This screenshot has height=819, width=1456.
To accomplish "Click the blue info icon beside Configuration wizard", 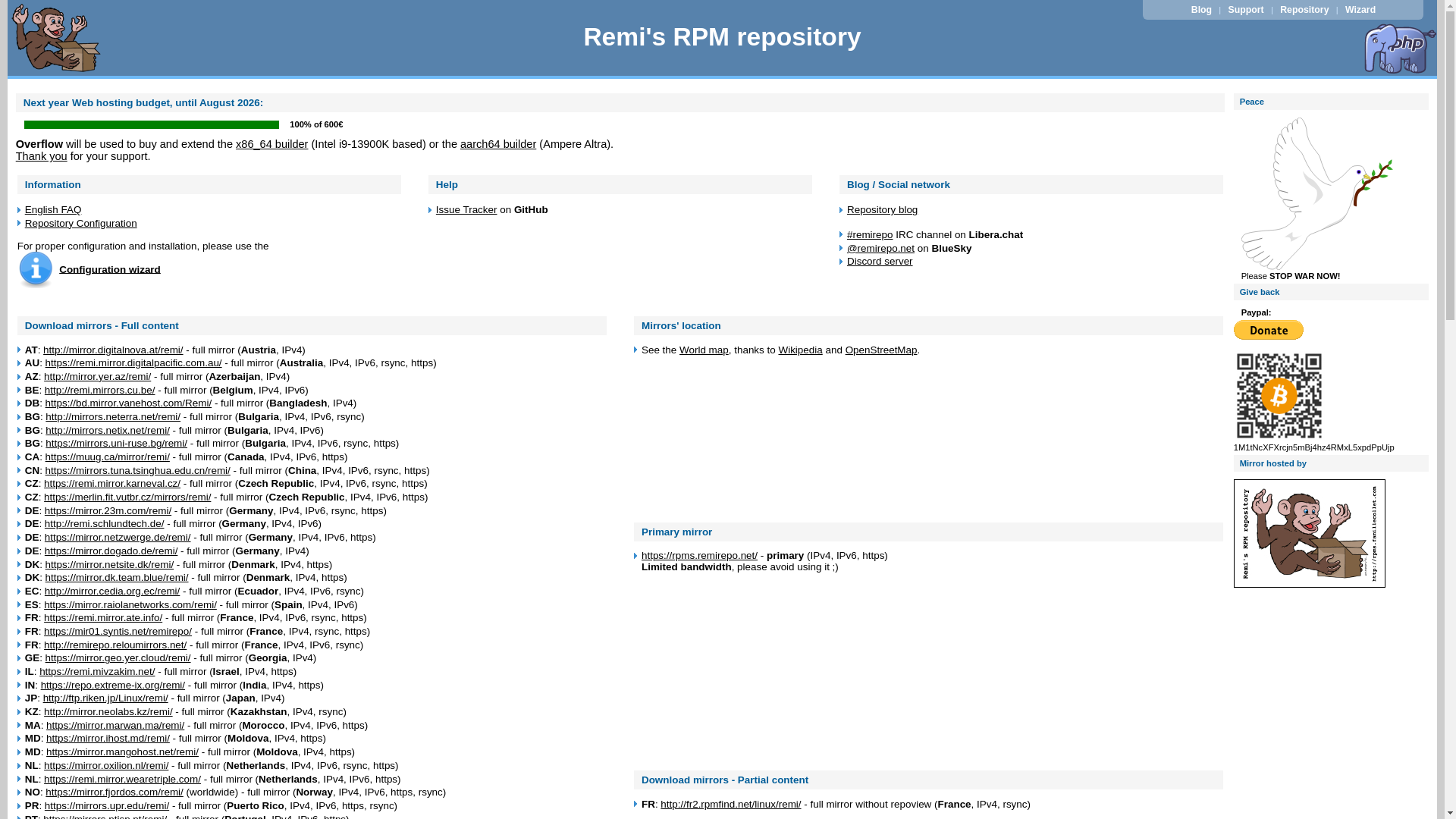I will [x=36, y=270].
